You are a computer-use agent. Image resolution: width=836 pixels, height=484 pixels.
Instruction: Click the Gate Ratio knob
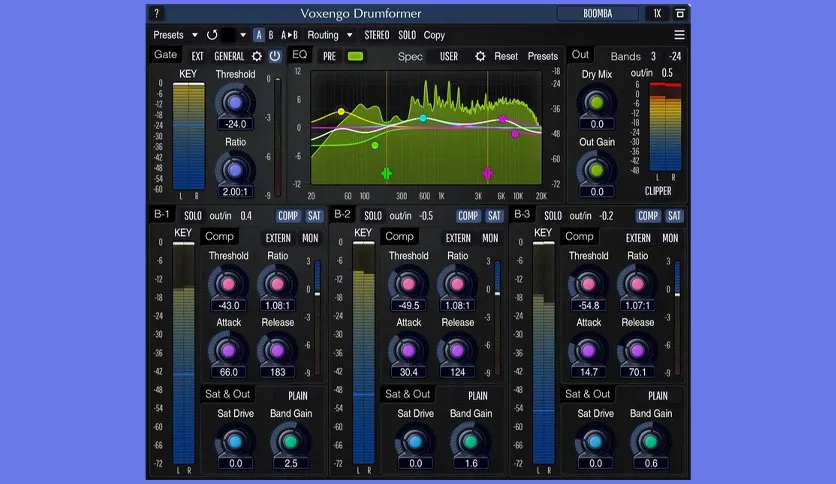pyautogui.click(x=235, y=170)
